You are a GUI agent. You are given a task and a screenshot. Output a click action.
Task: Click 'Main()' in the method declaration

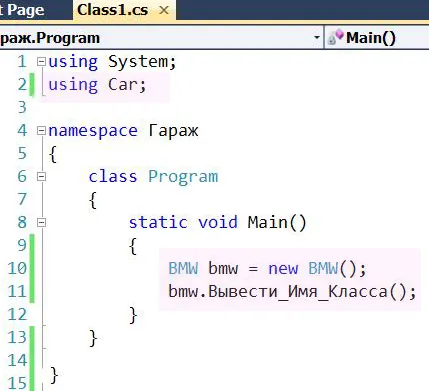277,223
